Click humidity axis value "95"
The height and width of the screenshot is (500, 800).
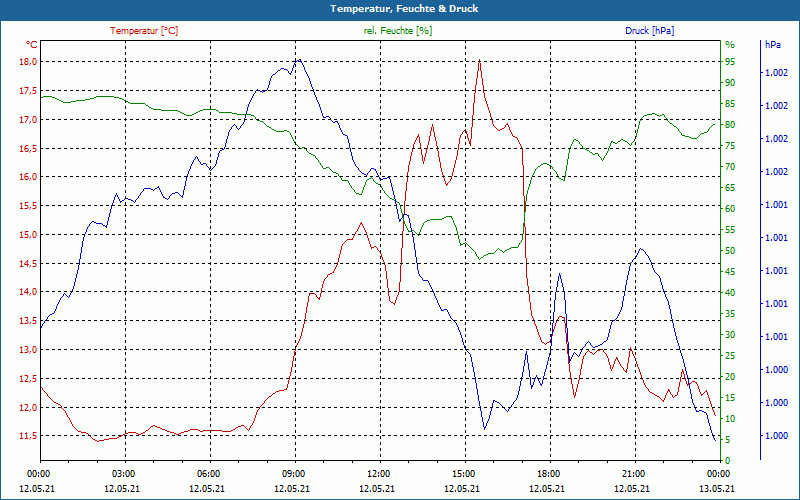click(x=730, y=62)
